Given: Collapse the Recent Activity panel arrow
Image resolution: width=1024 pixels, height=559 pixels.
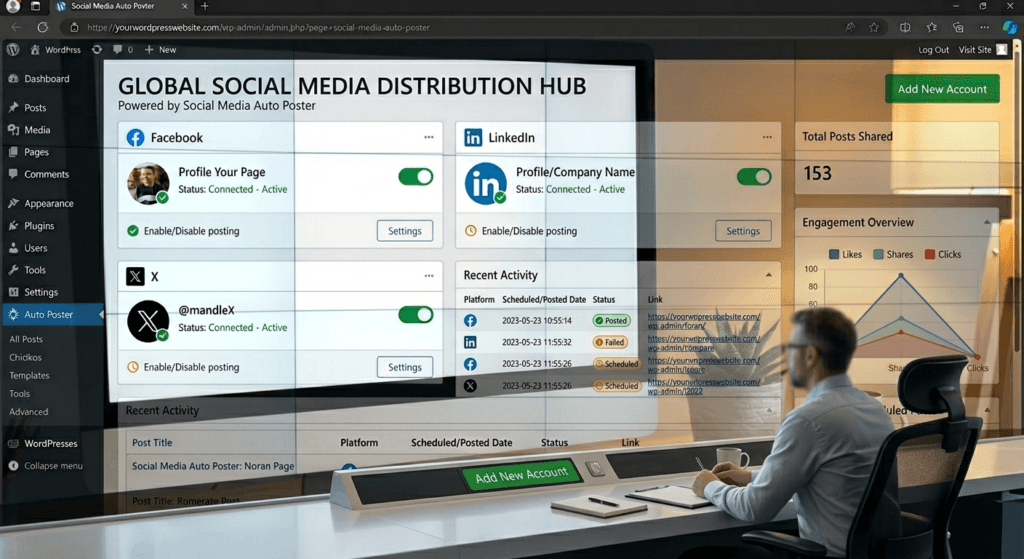Looking at the screenshot, I should pos(769,276).
